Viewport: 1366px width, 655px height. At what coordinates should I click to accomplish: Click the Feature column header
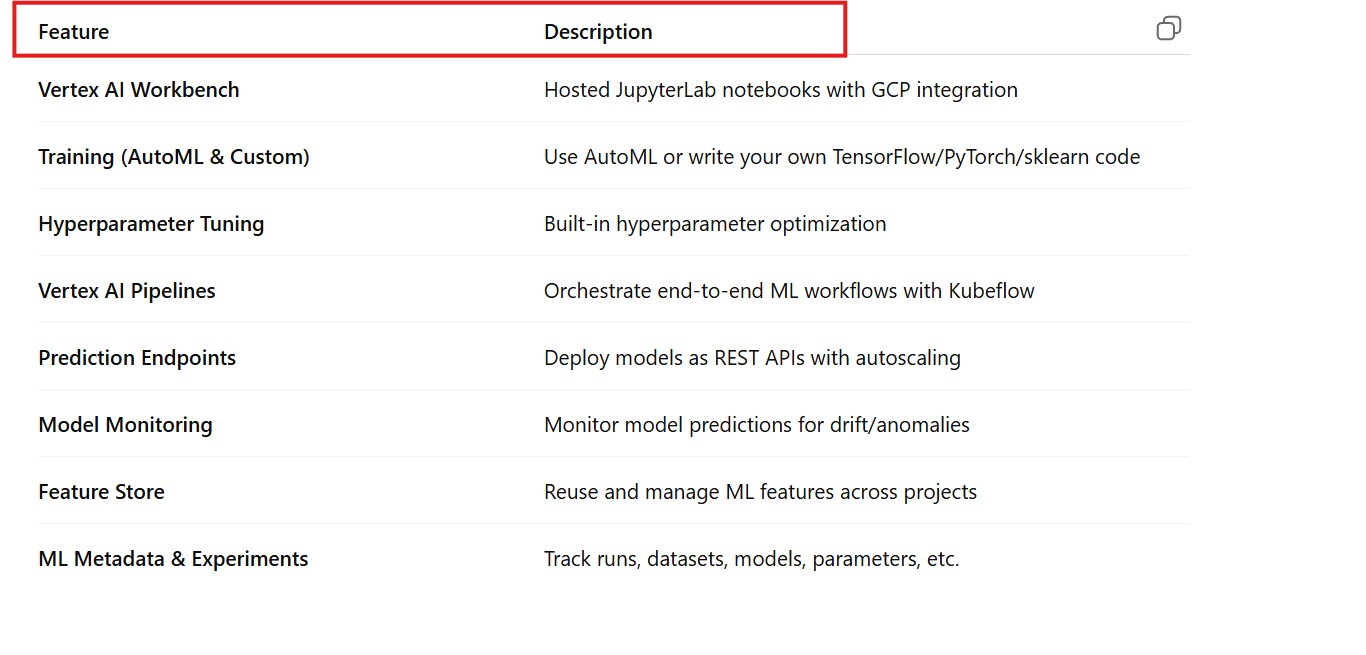[74, 32]
